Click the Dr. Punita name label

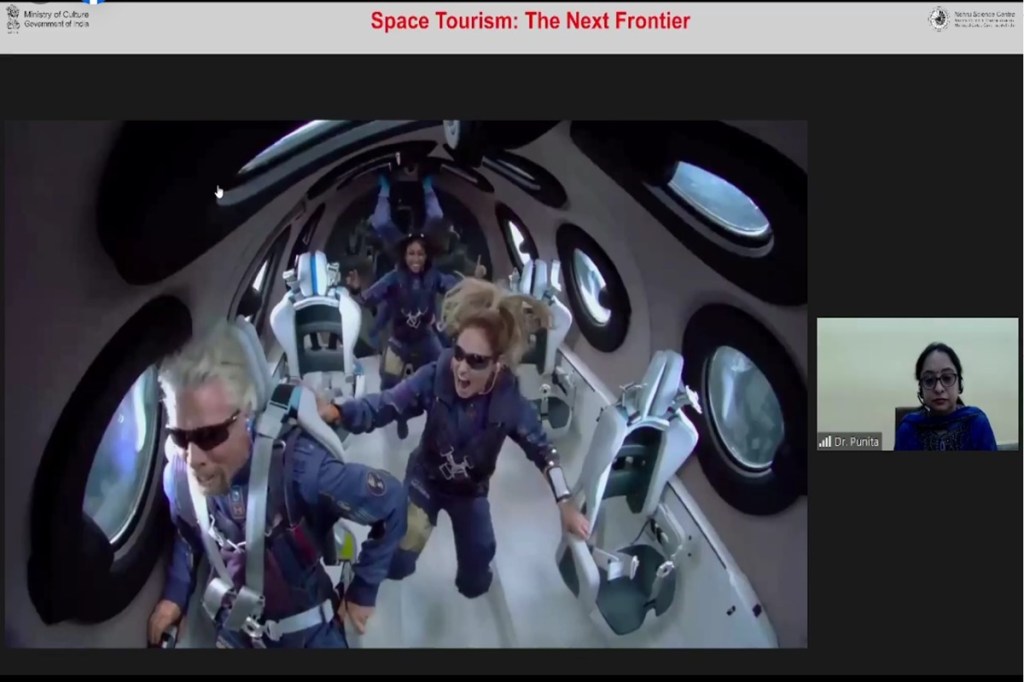pos(858,441)
